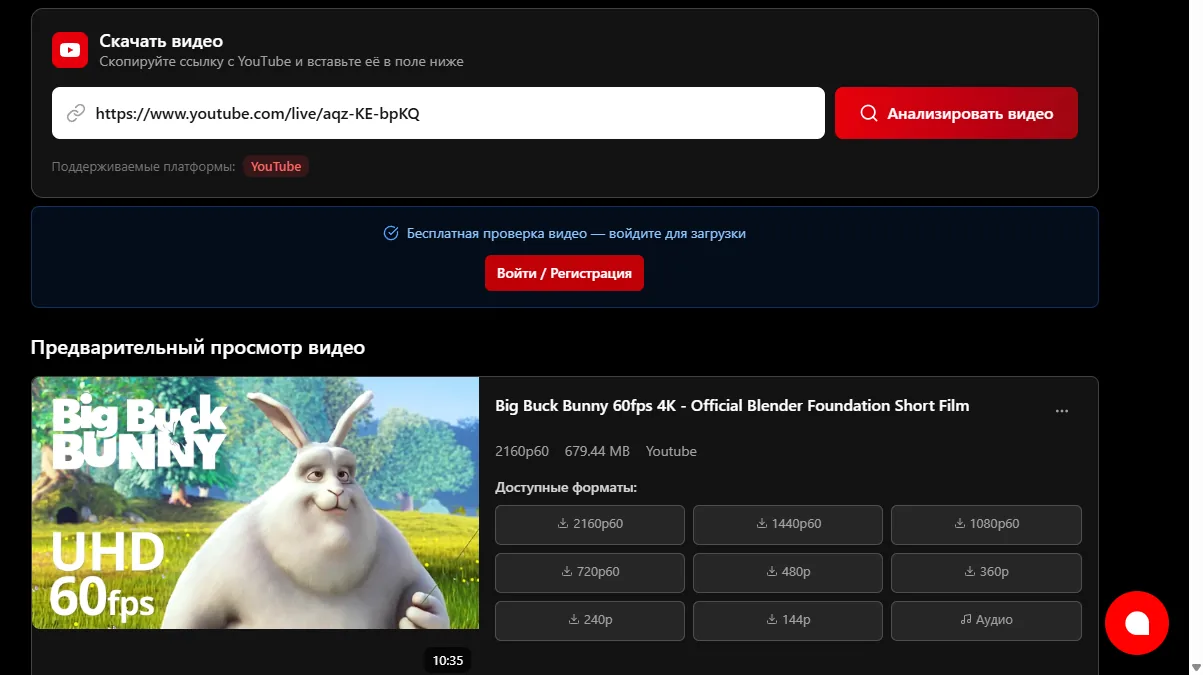The width and height of the screenshot is (1203, 675).
Task: Open the red chat support bubble
Action: click(1137, 623)
